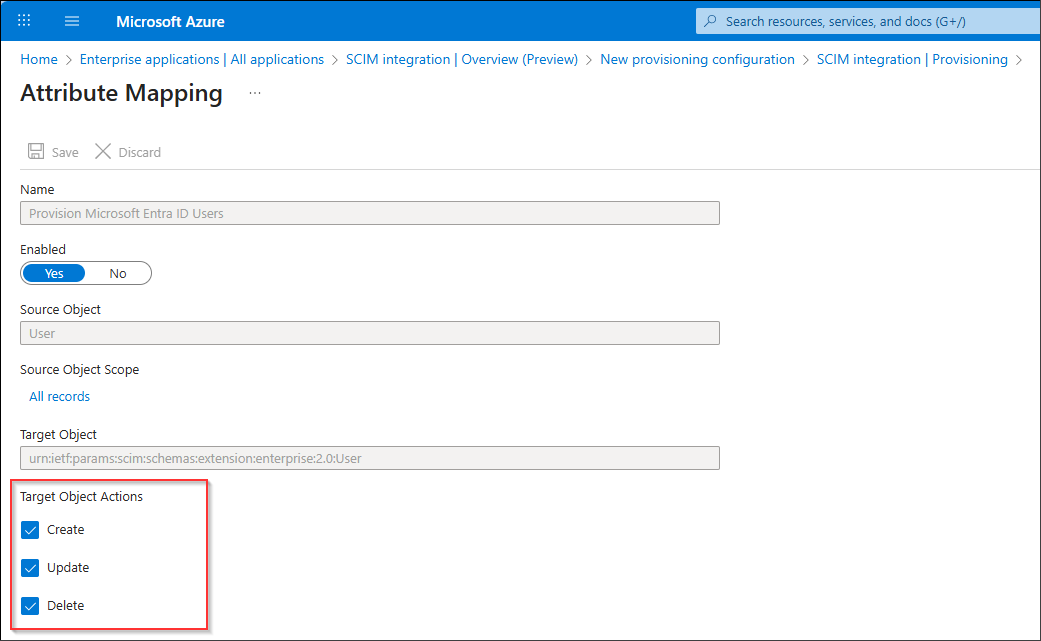Click the All records scope link
1041x641 pixels.
pos(59,396)
